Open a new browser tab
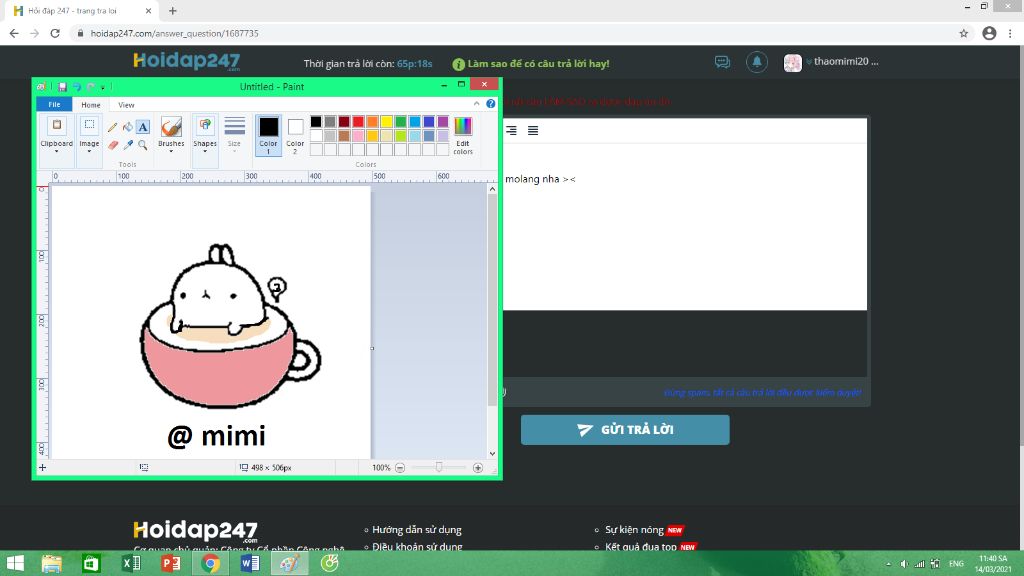The image size is (1024, 576). 172,11
